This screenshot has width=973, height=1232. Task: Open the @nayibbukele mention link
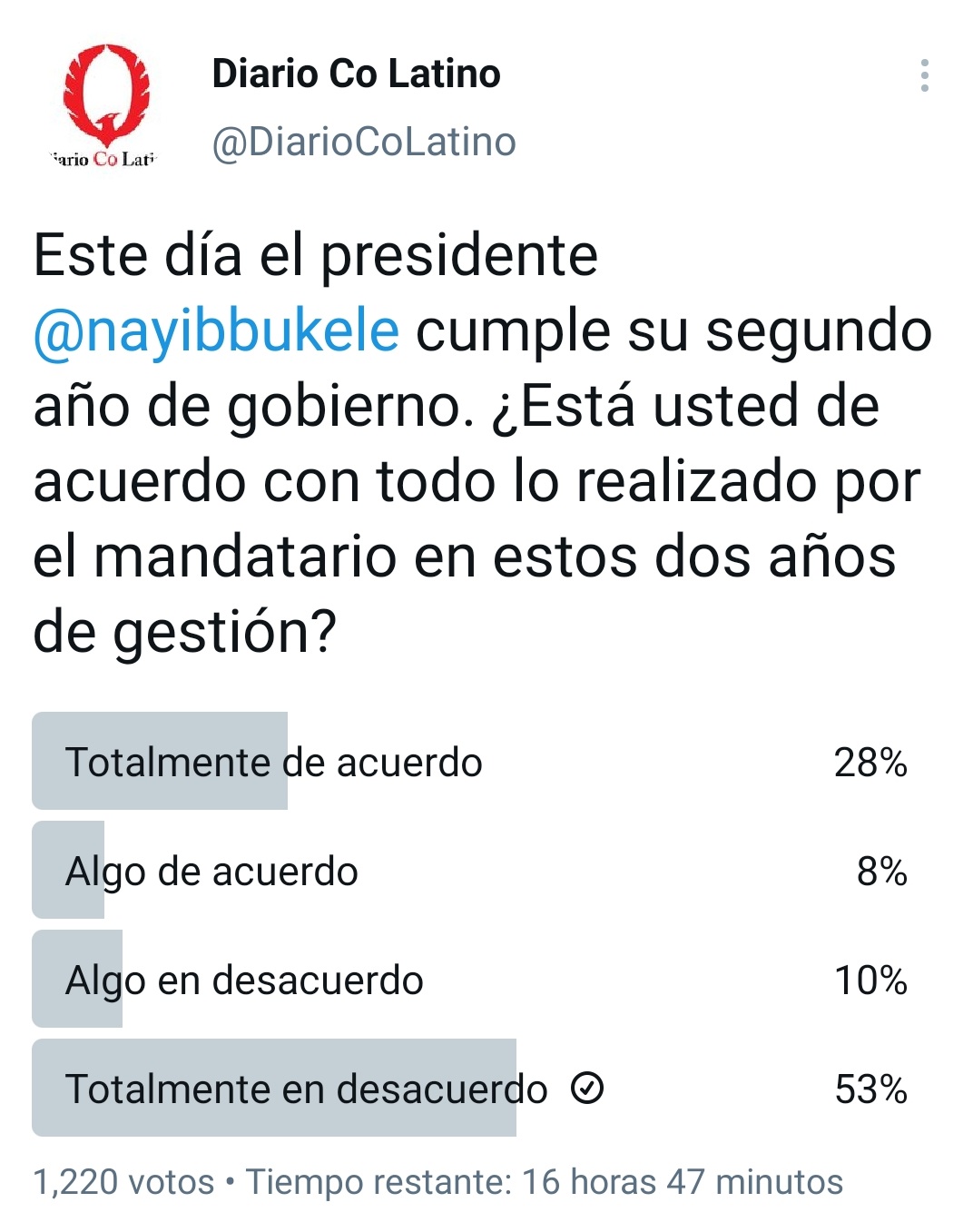(x=216, y=330)
